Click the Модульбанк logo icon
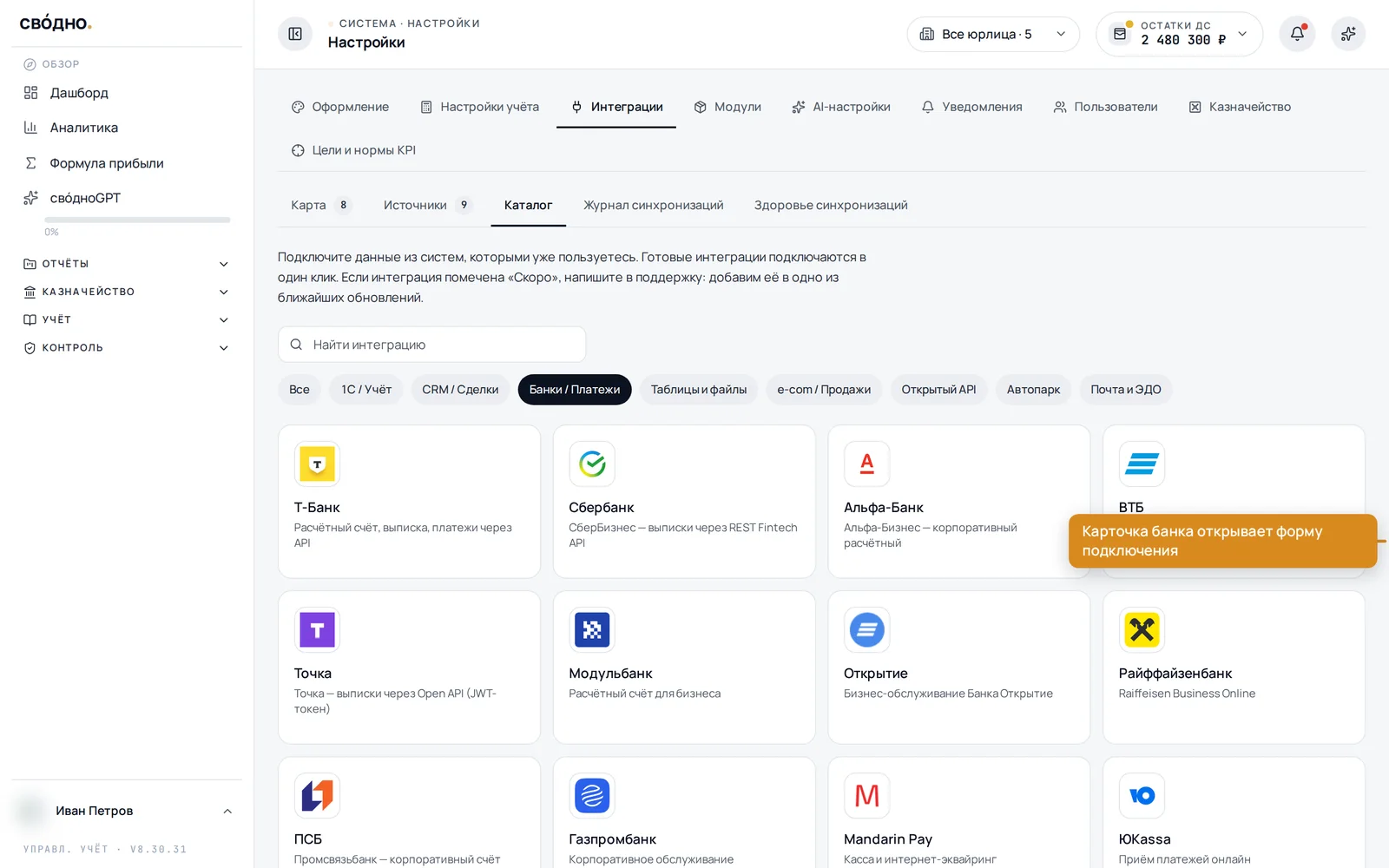The height and width of the screenshot is (868, 1389). (x=592, y=630)
